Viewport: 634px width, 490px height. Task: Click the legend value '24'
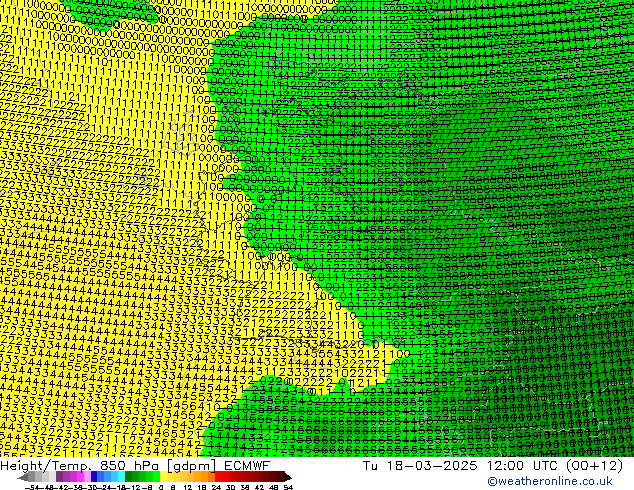tap(216, 487)
